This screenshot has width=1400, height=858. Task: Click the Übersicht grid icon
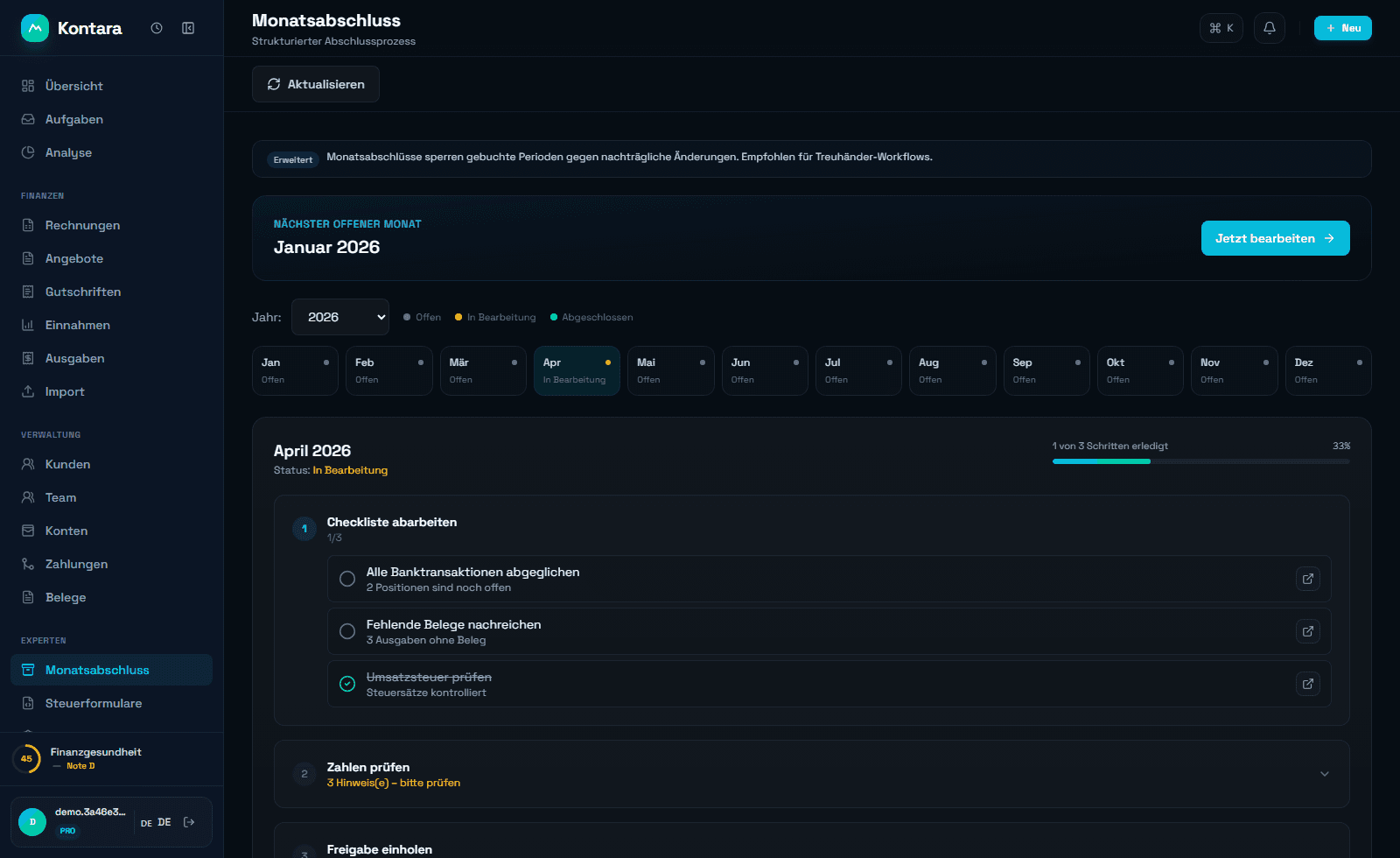coord(28,86)
